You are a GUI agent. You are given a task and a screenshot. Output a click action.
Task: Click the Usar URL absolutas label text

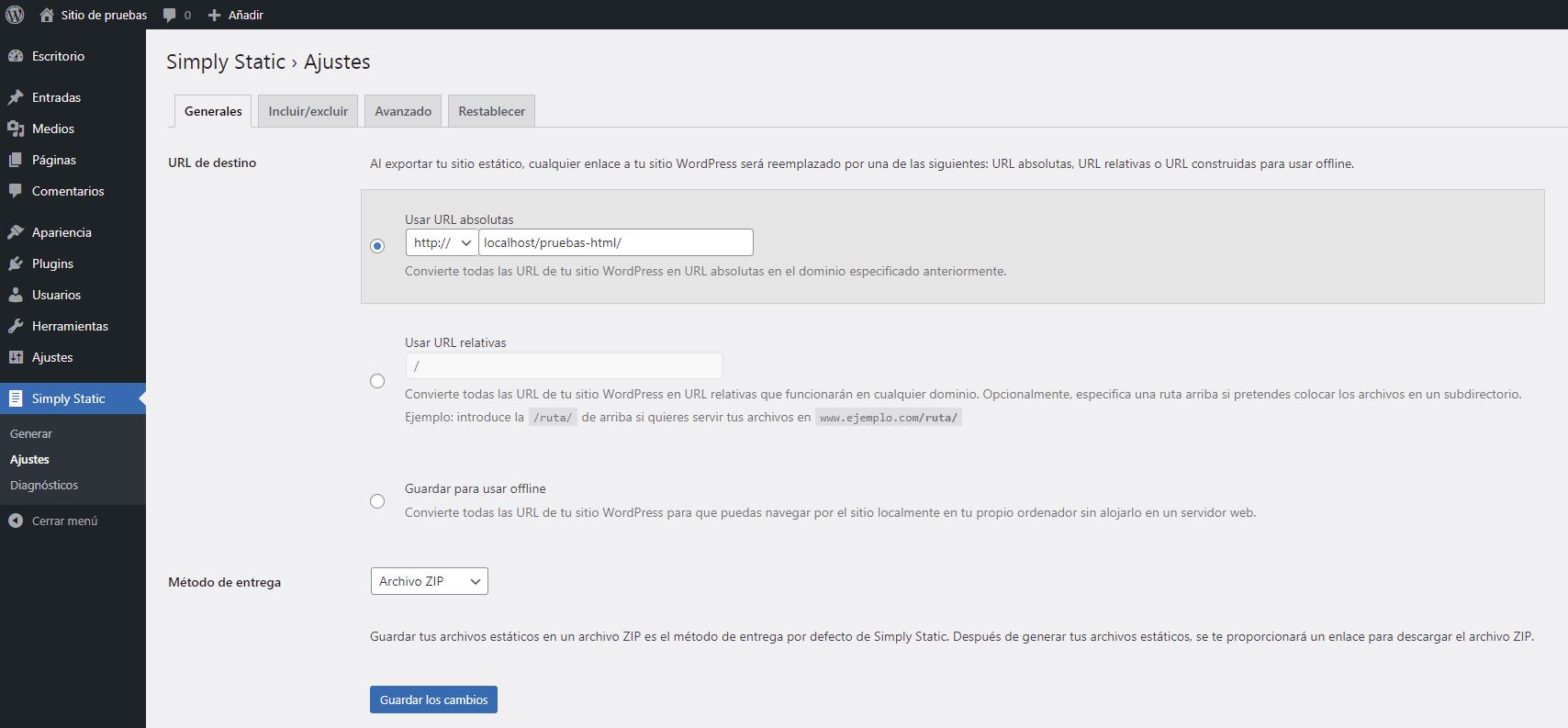tap(459, 219)
